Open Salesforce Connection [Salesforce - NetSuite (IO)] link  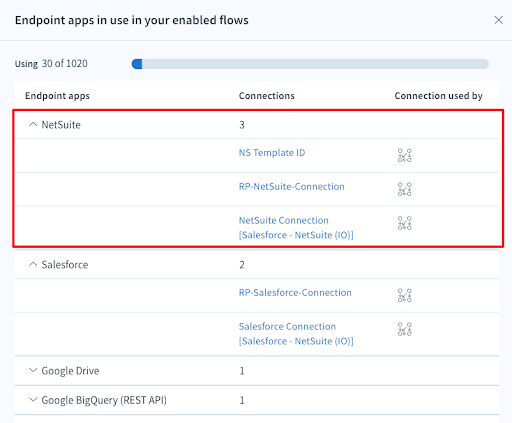pyautogui.click(x=296, y=334)
